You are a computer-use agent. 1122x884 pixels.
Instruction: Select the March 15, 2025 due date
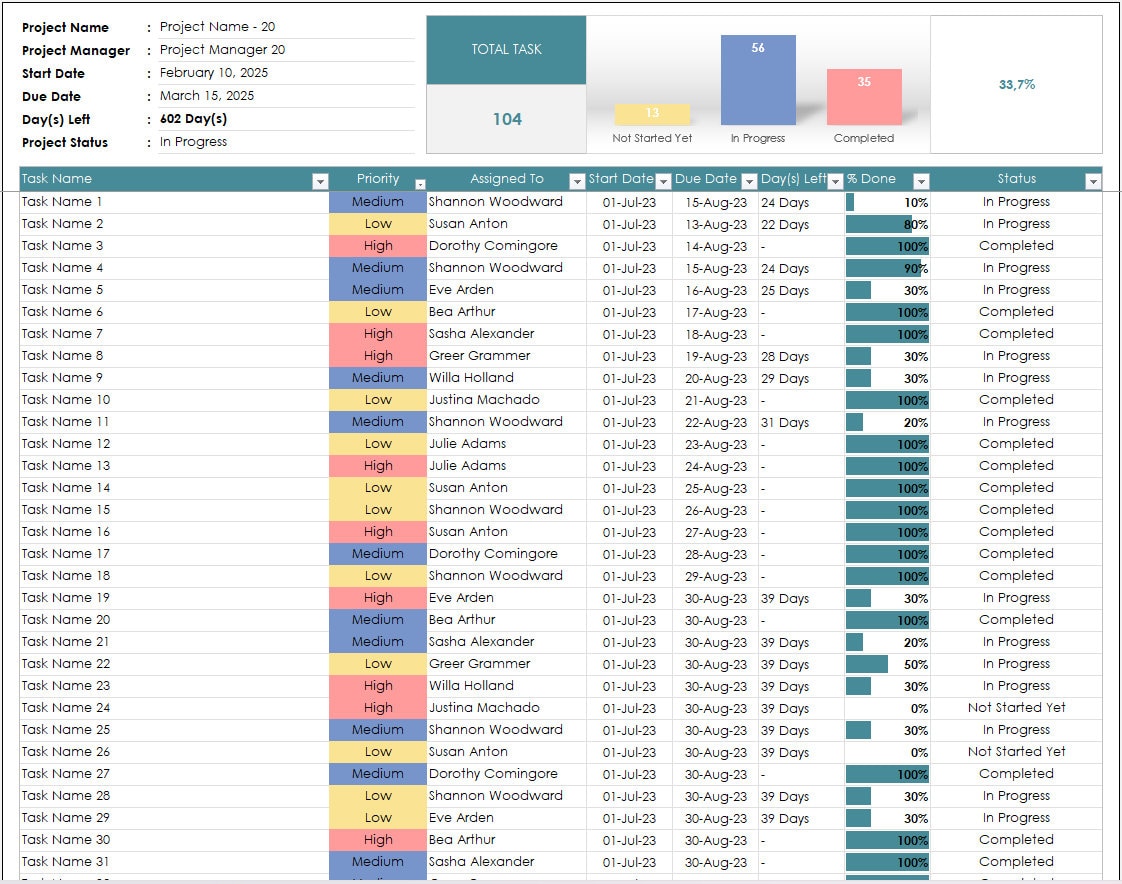coord(286,96)
